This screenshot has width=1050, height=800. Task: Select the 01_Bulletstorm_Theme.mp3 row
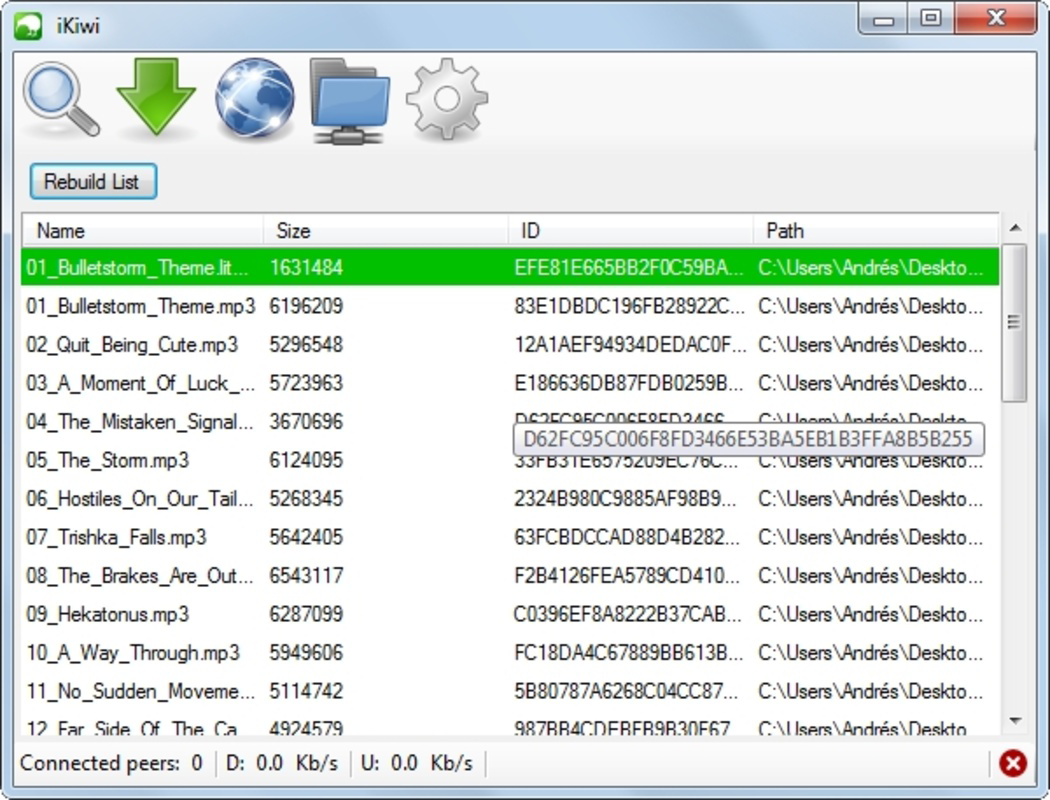[510, 306]
